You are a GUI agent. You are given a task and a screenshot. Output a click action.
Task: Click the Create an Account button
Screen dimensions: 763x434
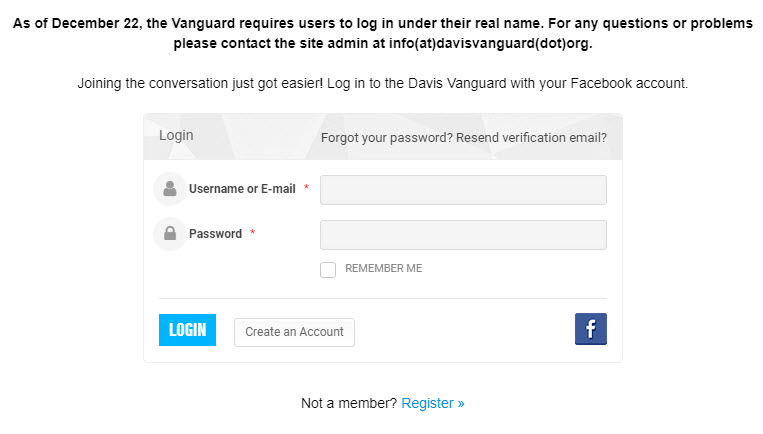coord(294,332)
